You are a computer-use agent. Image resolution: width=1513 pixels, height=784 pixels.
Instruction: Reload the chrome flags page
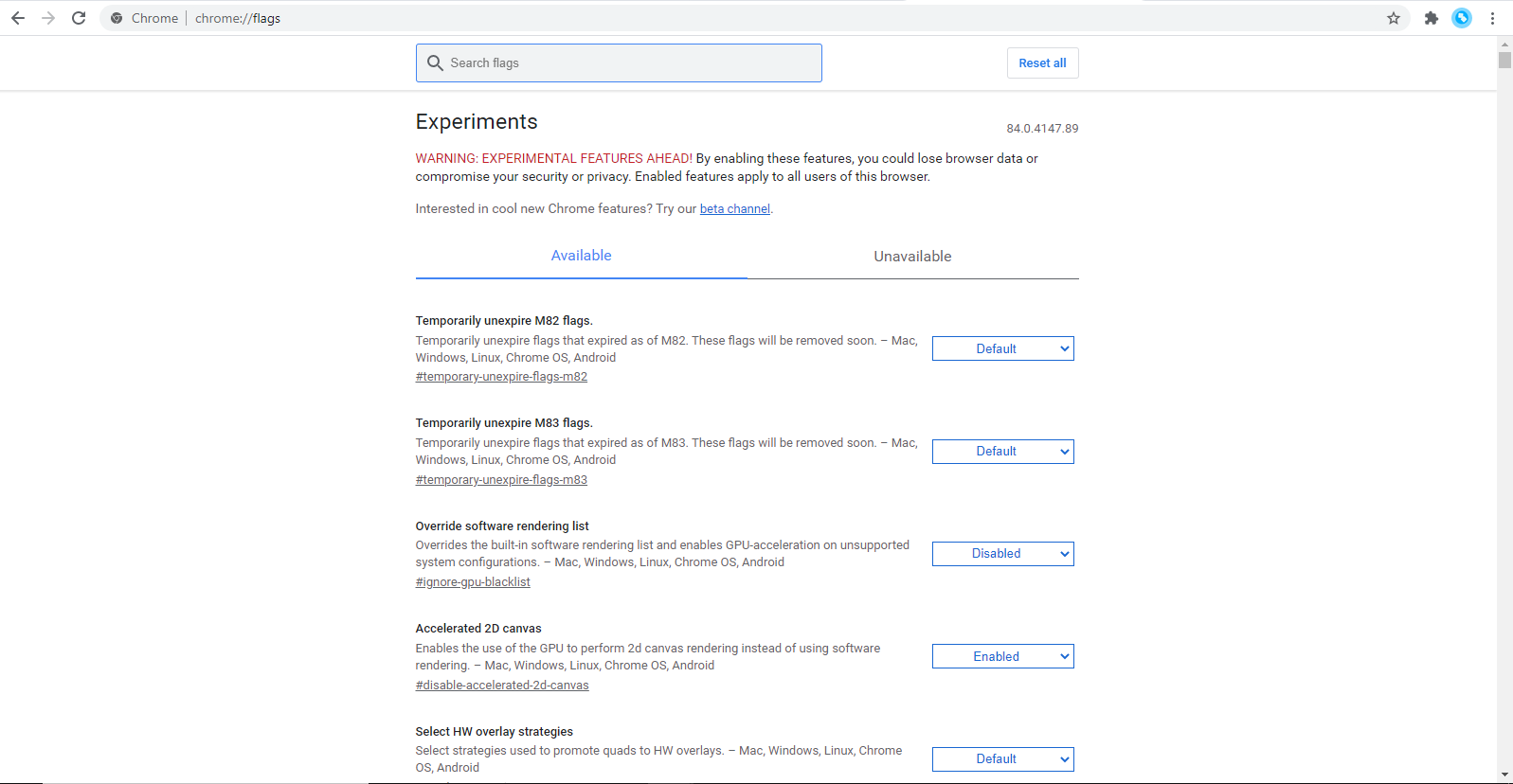pyautogui.click(x=79, y=18)
